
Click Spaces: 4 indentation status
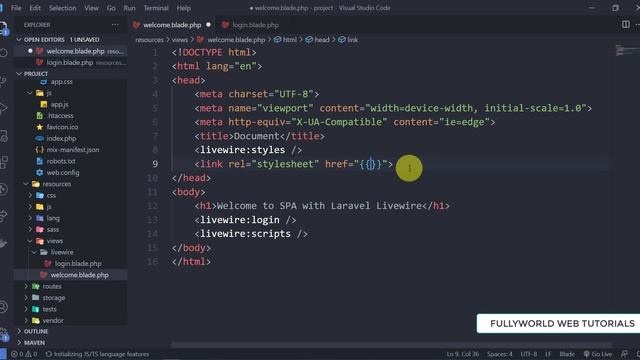coord(500,354)
